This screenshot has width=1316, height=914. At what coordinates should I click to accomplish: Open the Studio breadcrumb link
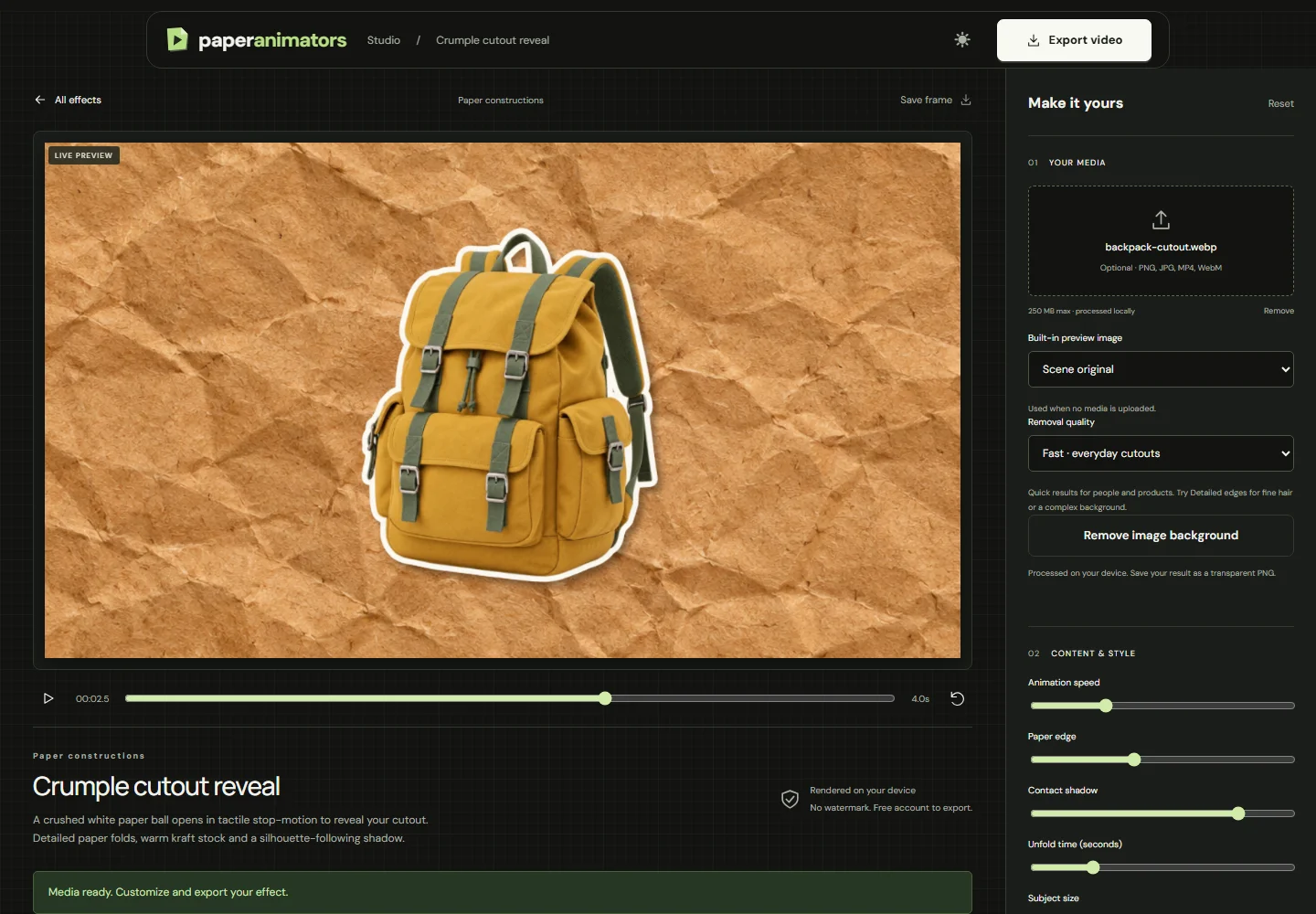coord(384,40)
